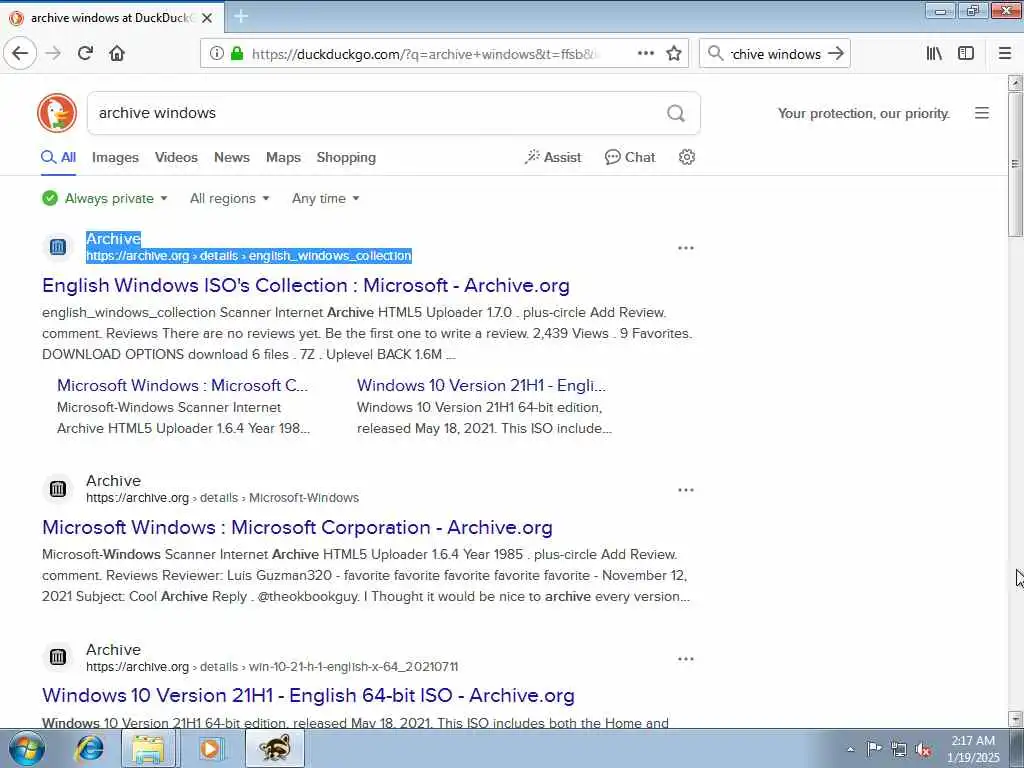The height and width of the screenshot is (768, 1024).
Task: Switch to Images results tab
Action: 115,157
